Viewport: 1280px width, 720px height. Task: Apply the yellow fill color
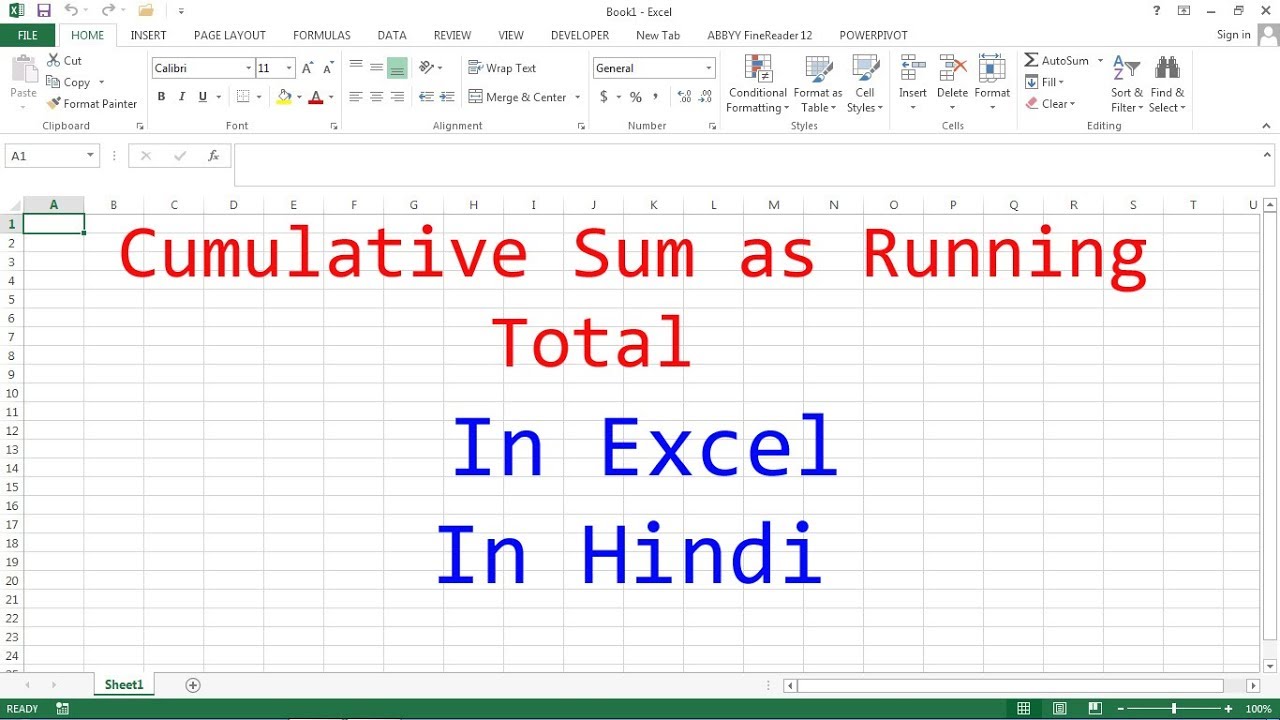click(284, 97)
